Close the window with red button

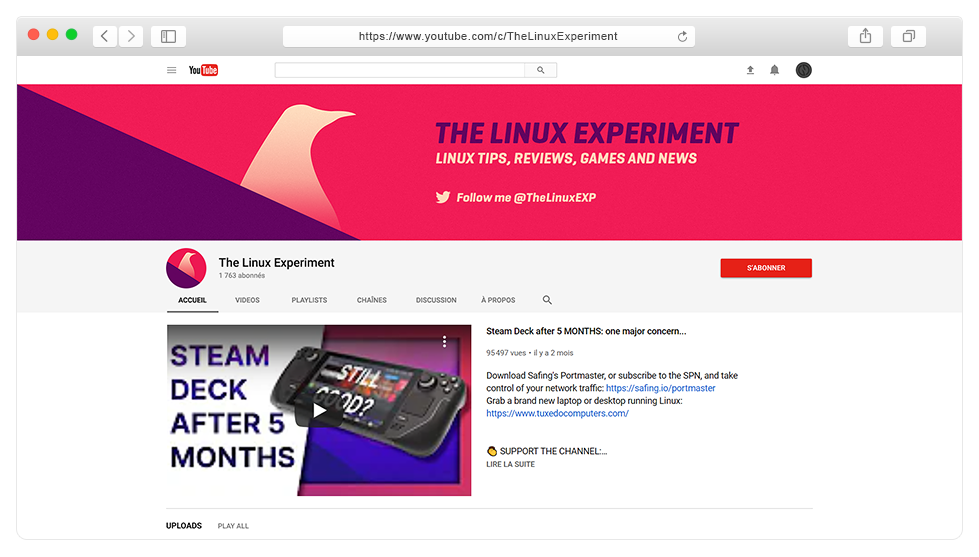tap(34, 34)
